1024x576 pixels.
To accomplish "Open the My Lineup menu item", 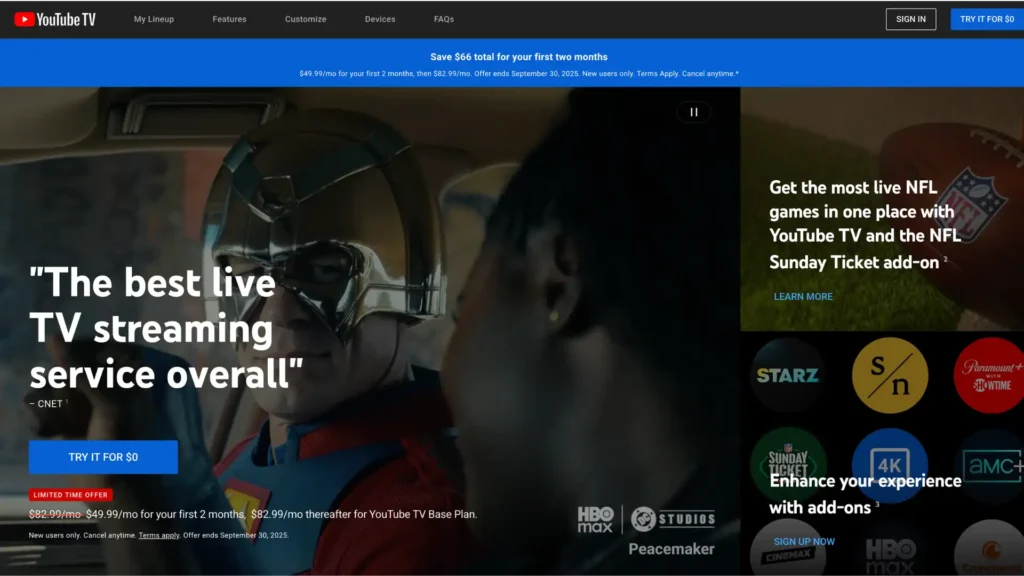I will coord(154,19).
